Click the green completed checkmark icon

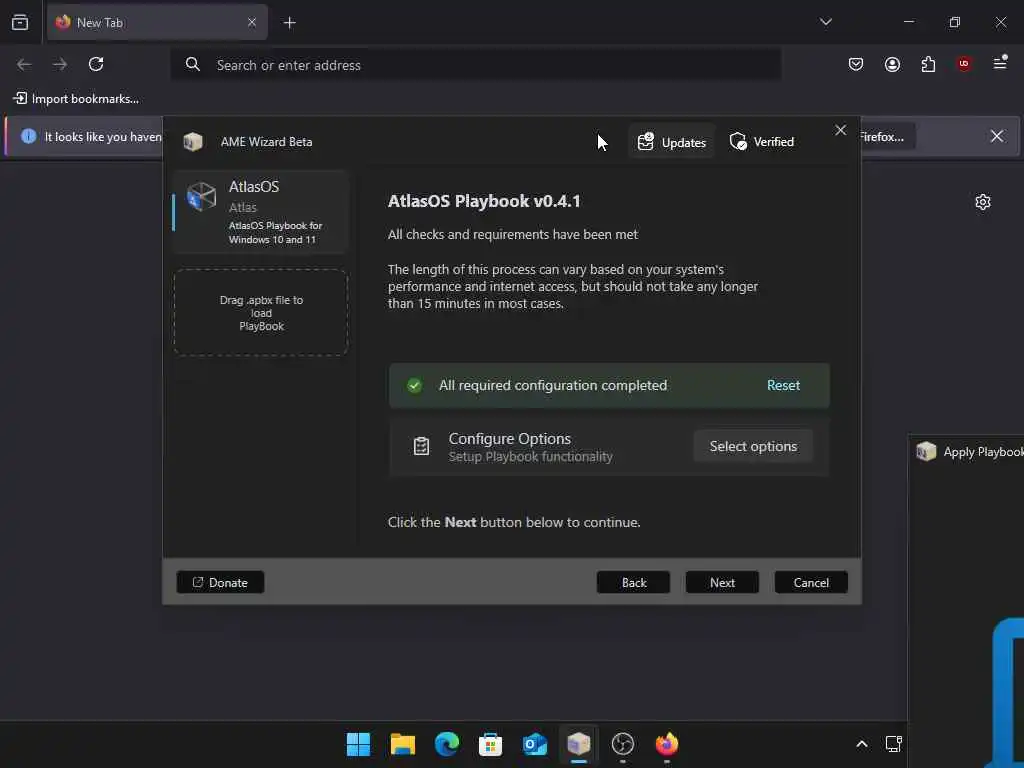pos(414,385)
